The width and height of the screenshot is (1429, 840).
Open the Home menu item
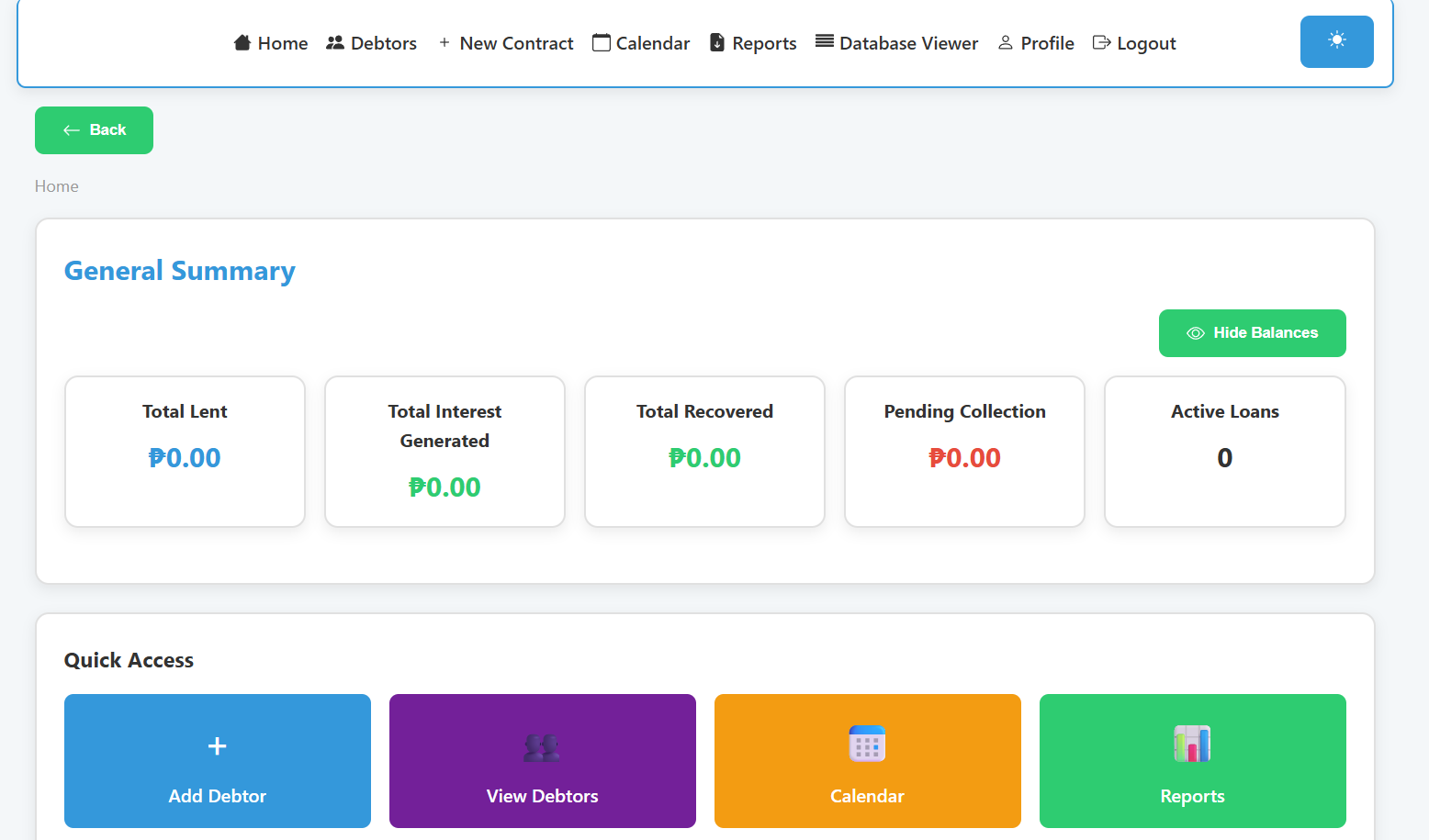point(271,43)
